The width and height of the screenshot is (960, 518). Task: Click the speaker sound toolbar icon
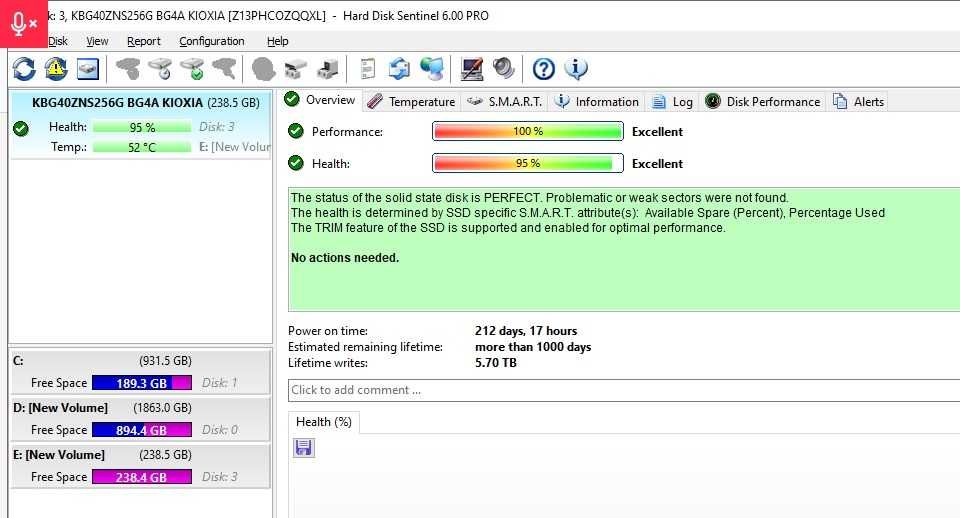(503, 68)
